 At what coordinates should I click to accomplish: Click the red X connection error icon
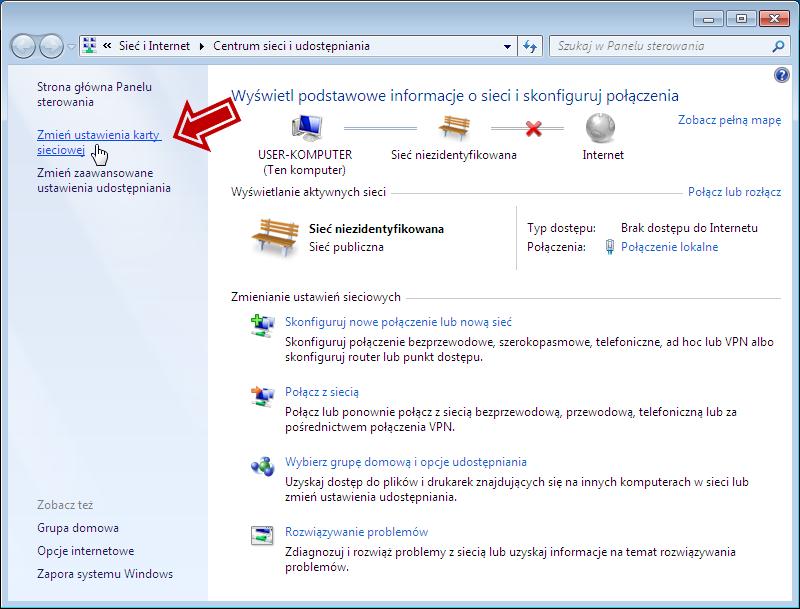tap(533, 129)
